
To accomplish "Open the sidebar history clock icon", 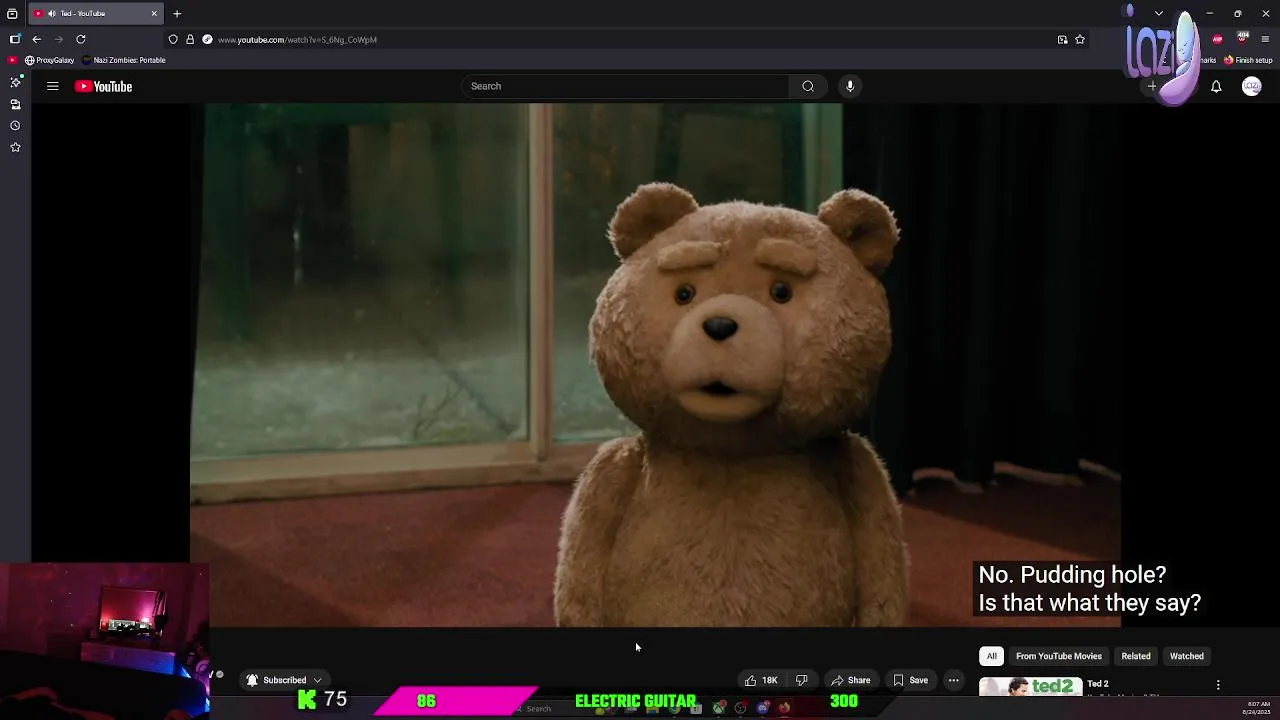I will pos(15,125).
